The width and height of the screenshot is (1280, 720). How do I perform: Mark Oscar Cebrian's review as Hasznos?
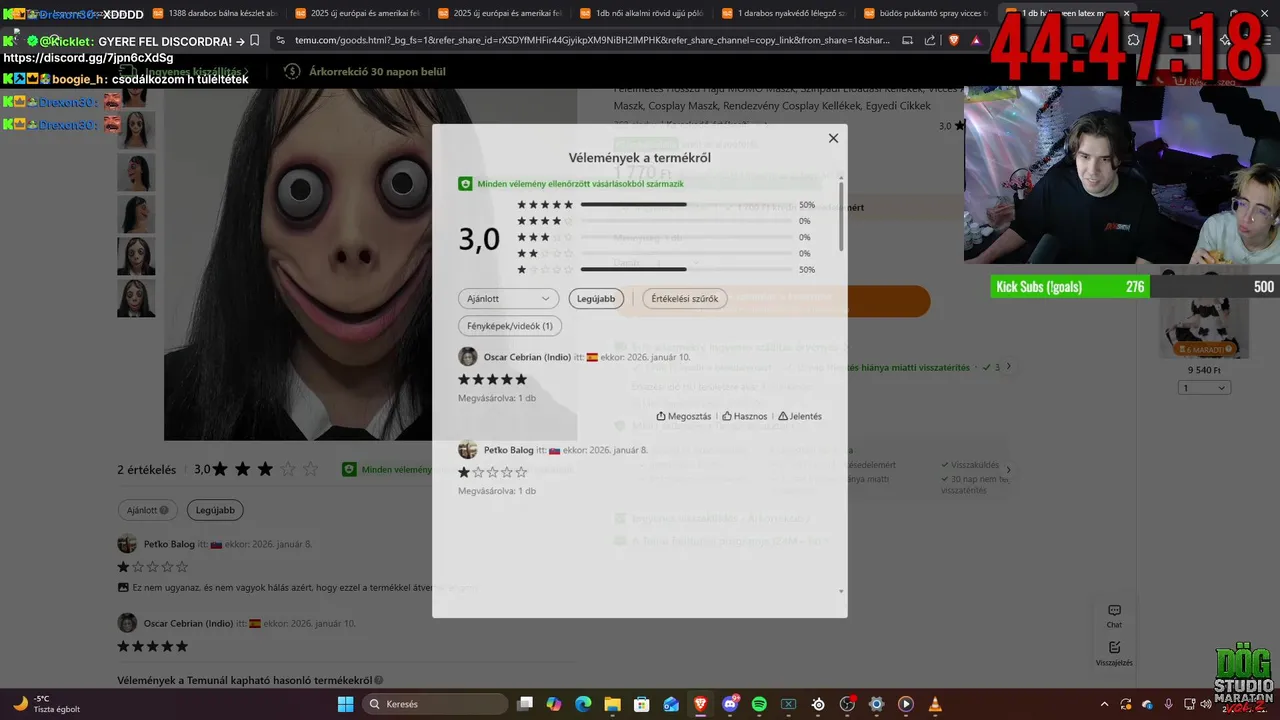point(745,416)
